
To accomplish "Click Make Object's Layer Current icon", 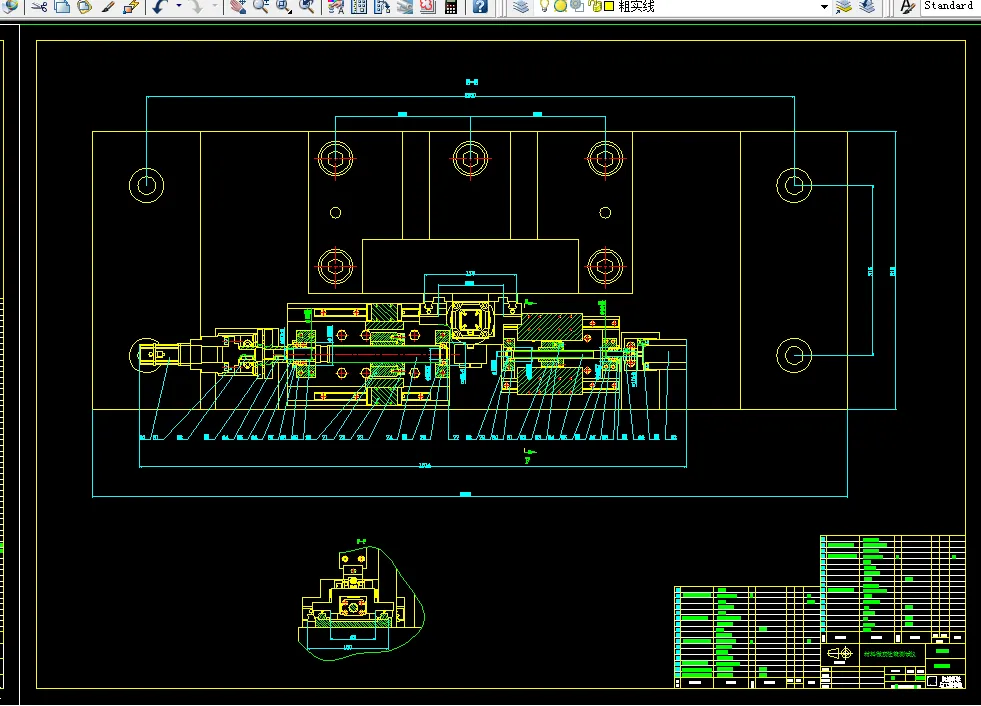I will click(x=844, y=7).
